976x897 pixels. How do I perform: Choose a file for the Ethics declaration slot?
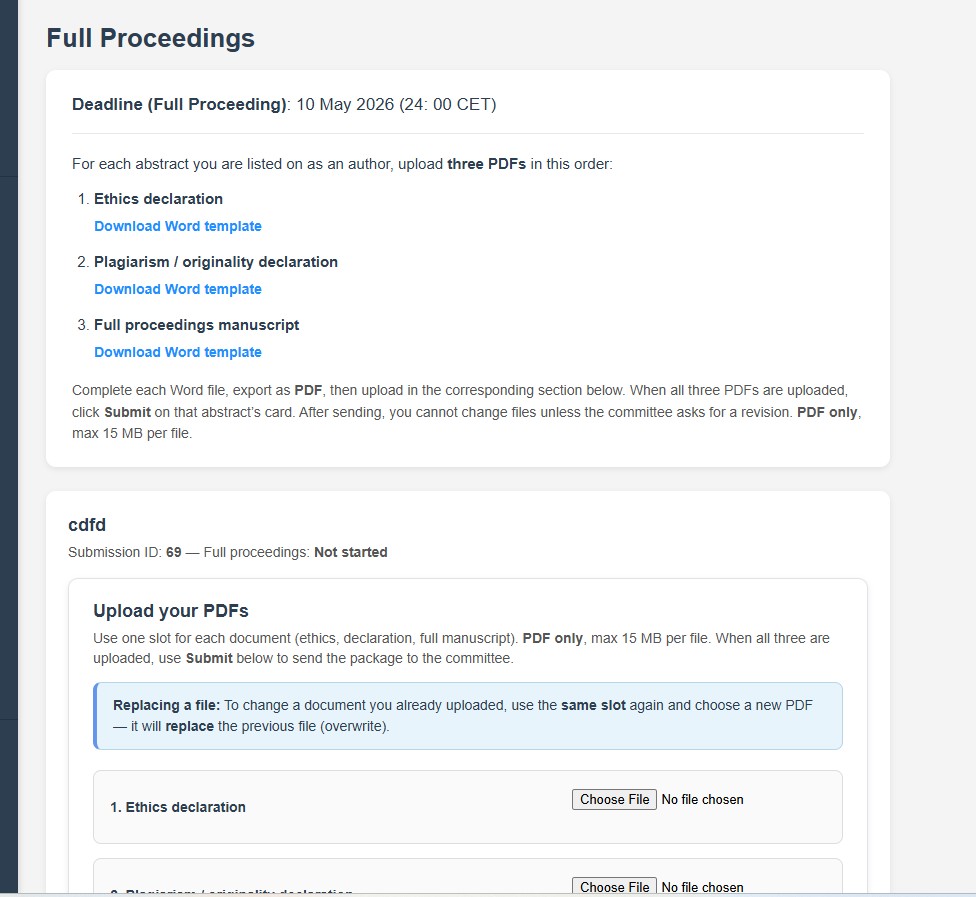point(614,799)
